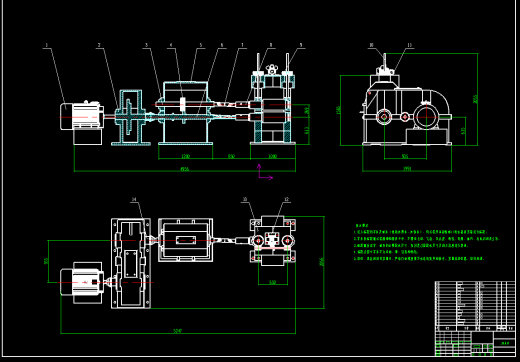Select the green technical requirements notes block

click(x=426, y=242)
